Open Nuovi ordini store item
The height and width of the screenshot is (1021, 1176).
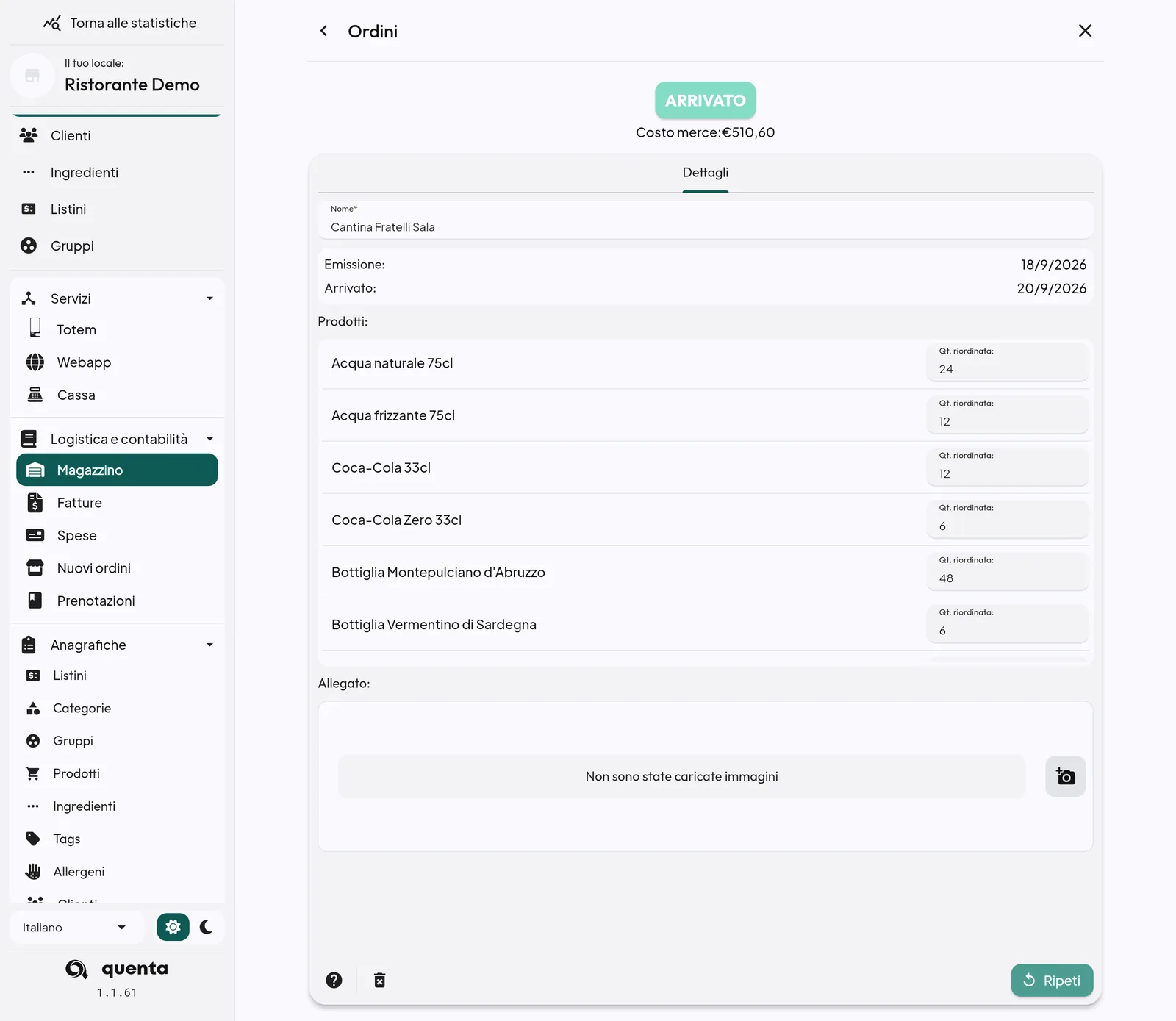(118, 568)
